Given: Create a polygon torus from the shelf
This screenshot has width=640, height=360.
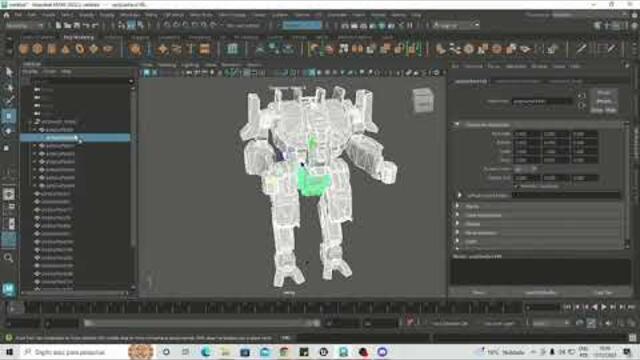Looking at the screenshot, I should tap(80, 49).
